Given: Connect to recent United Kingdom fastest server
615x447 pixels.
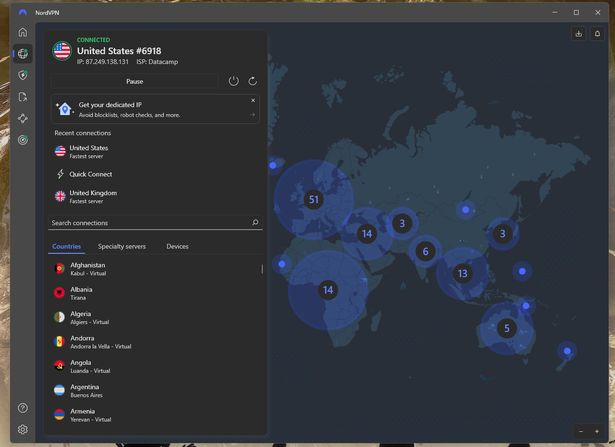Looking at the screenshot, I should click(x=155, y=196).
